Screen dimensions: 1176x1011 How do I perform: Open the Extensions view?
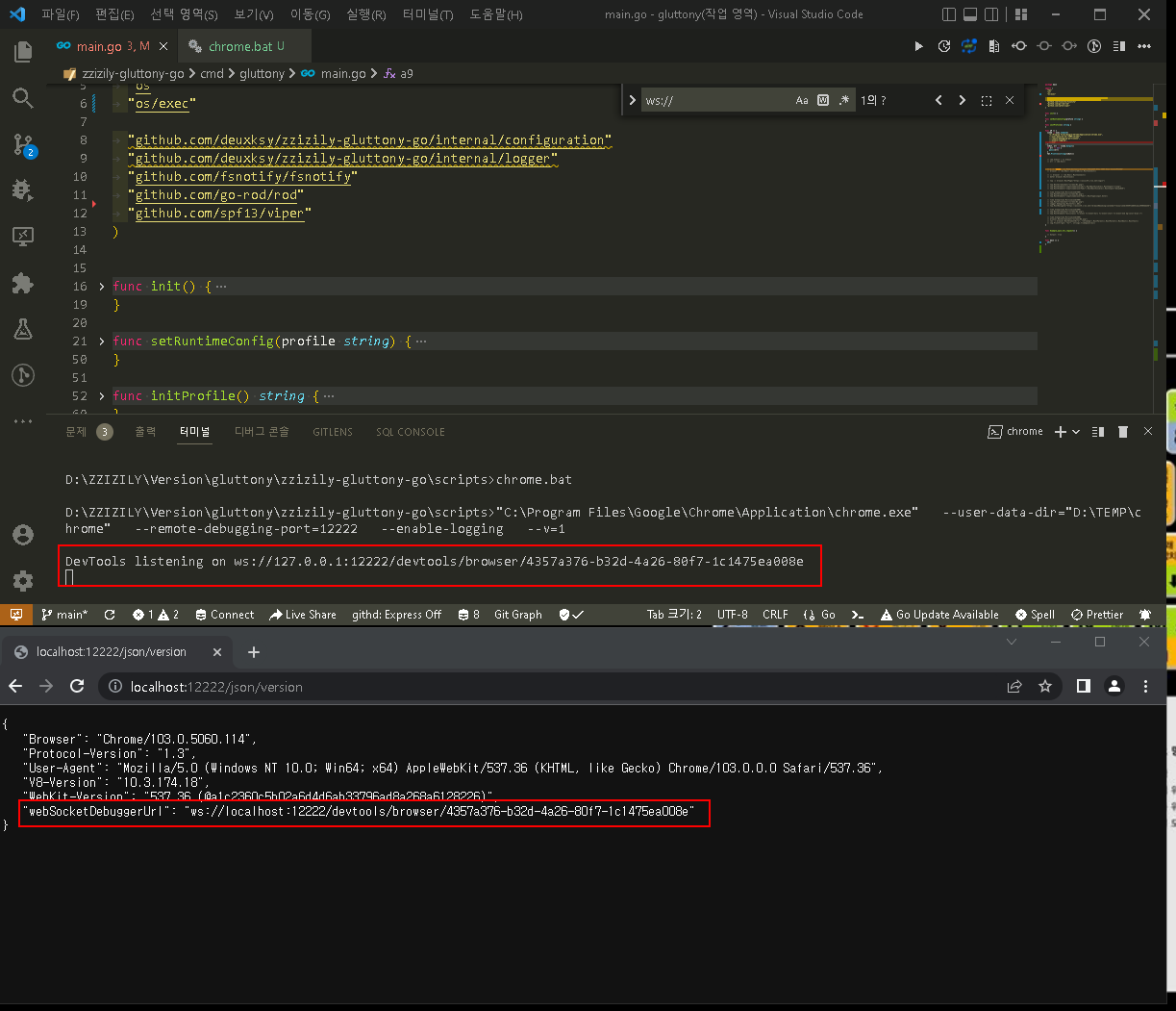coord(23,283)
